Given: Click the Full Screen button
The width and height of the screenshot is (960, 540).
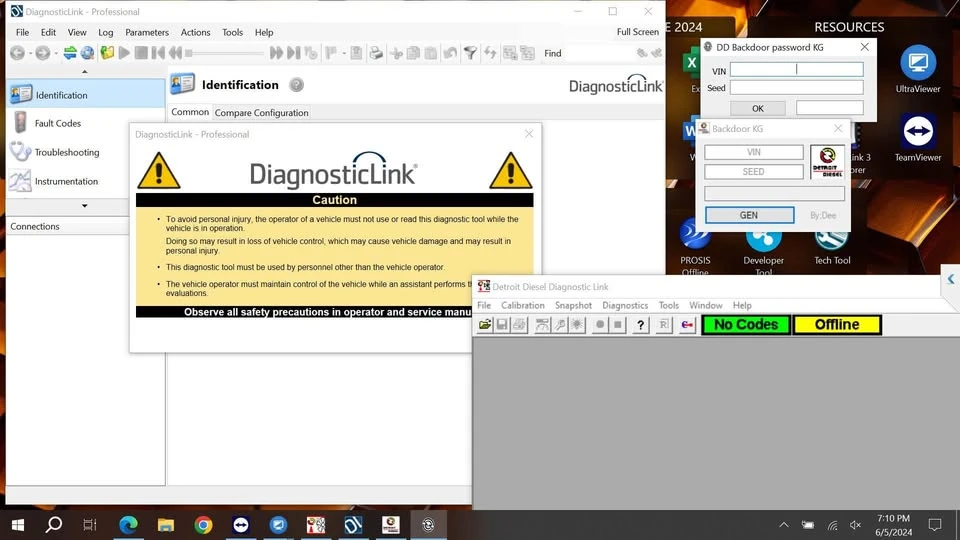Looking at the screenshot, I should click(638, 32).
